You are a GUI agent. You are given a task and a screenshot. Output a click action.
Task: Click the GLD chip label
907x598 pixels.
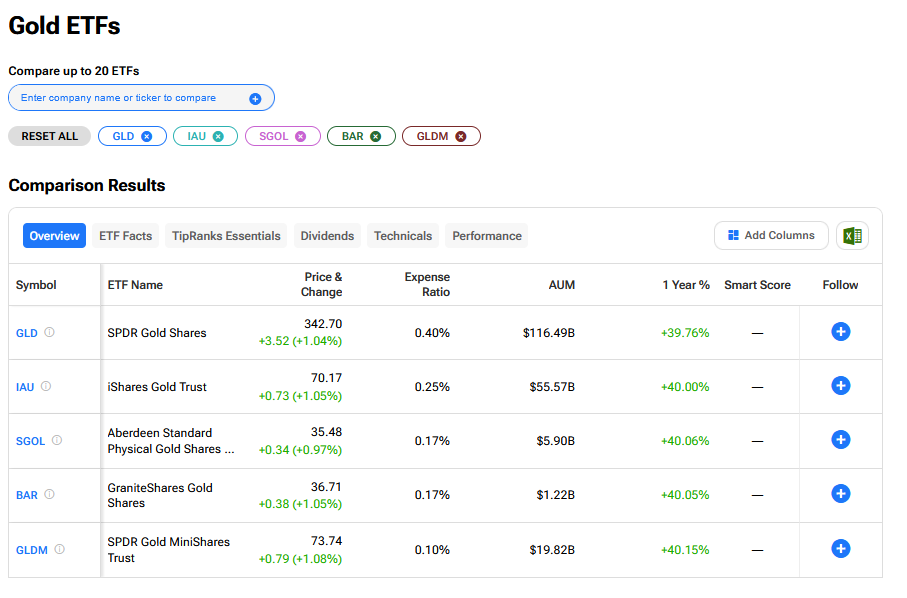pyautogui.click(x=123, y=136)
